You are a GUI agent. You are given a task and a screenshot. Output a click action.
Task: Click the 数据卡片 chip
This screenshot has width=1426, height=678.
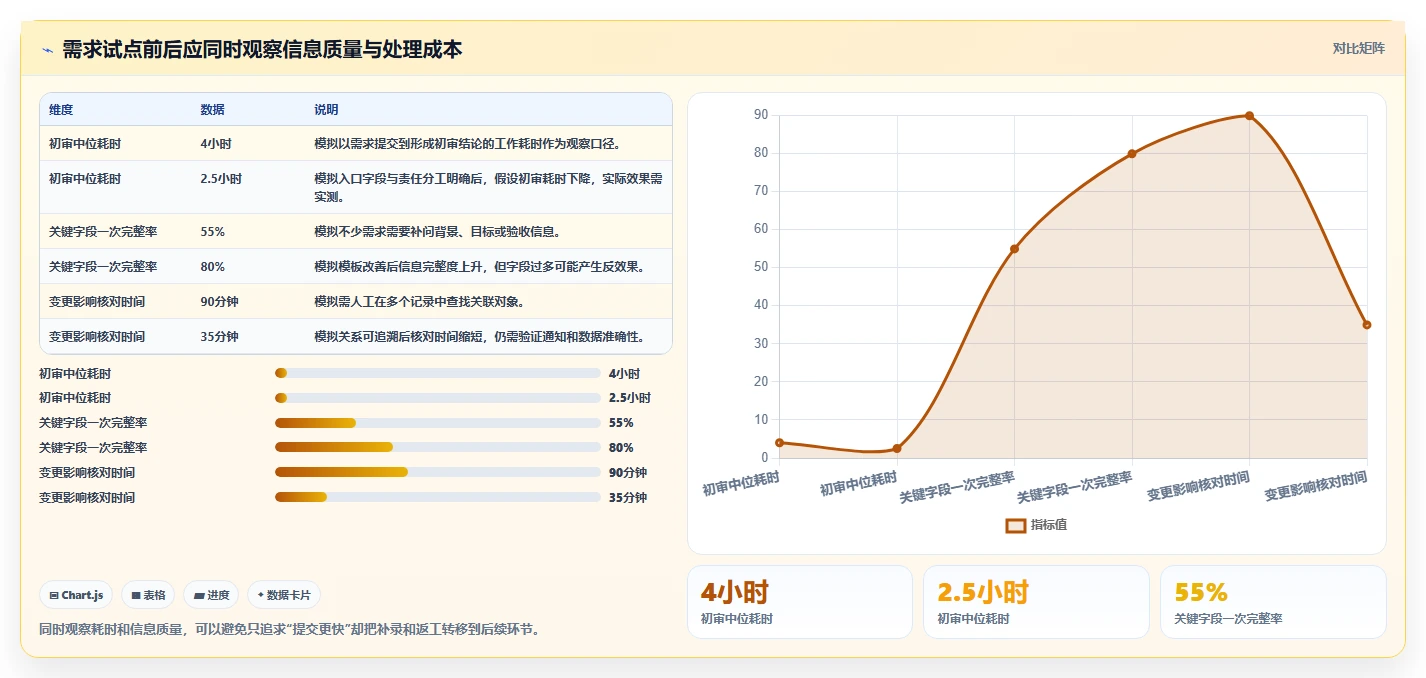[284, 595]
